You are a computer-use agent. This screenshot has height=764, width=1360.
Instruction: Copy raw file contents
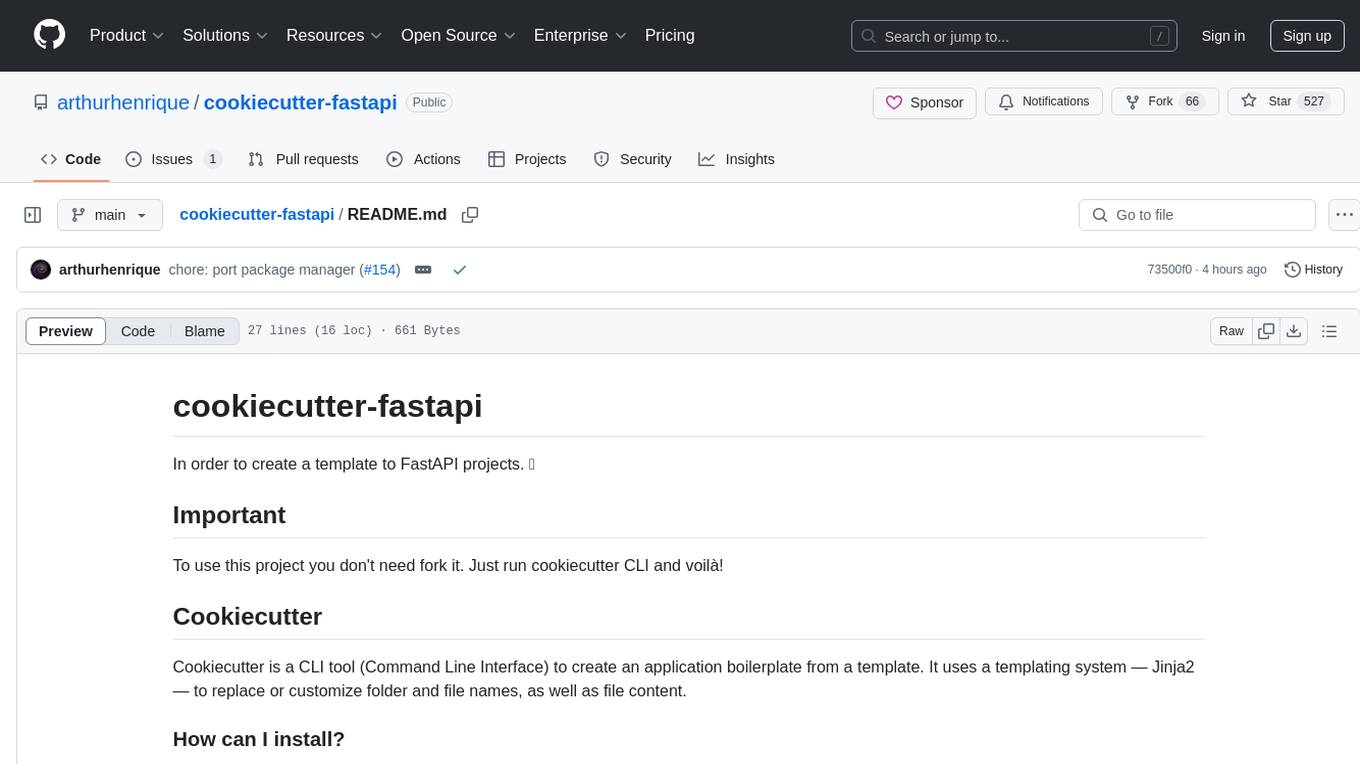pos(1267,331)
